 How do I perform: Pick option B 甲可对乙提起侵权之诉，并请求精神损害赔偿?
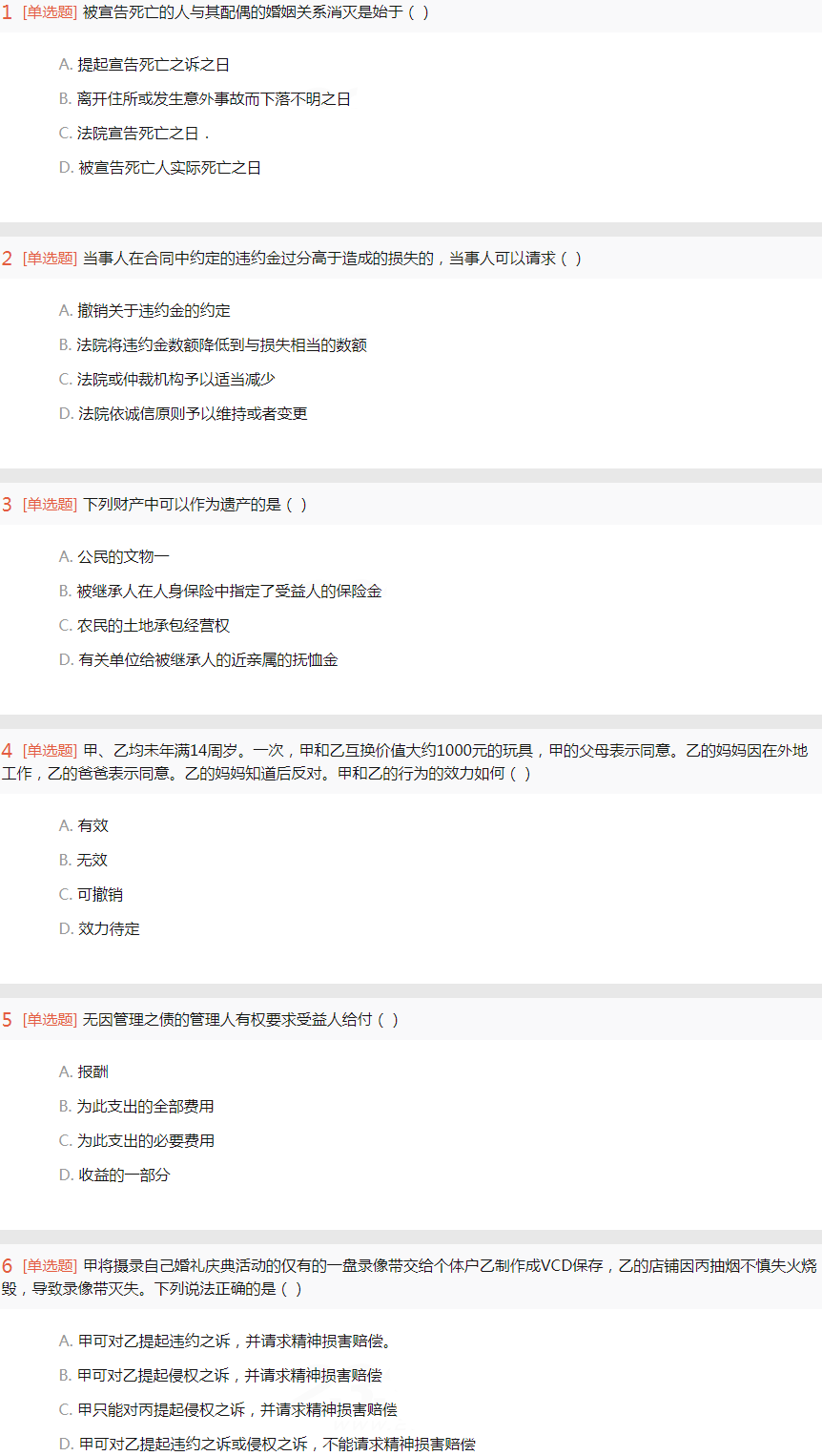click(x=220, y=1376)
